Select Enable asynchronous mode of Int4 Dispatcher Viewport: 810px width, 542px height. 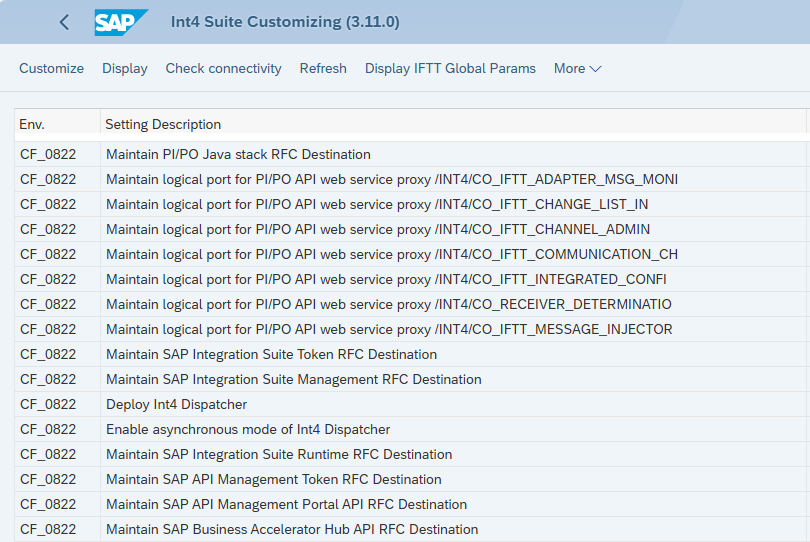point(248,429)
